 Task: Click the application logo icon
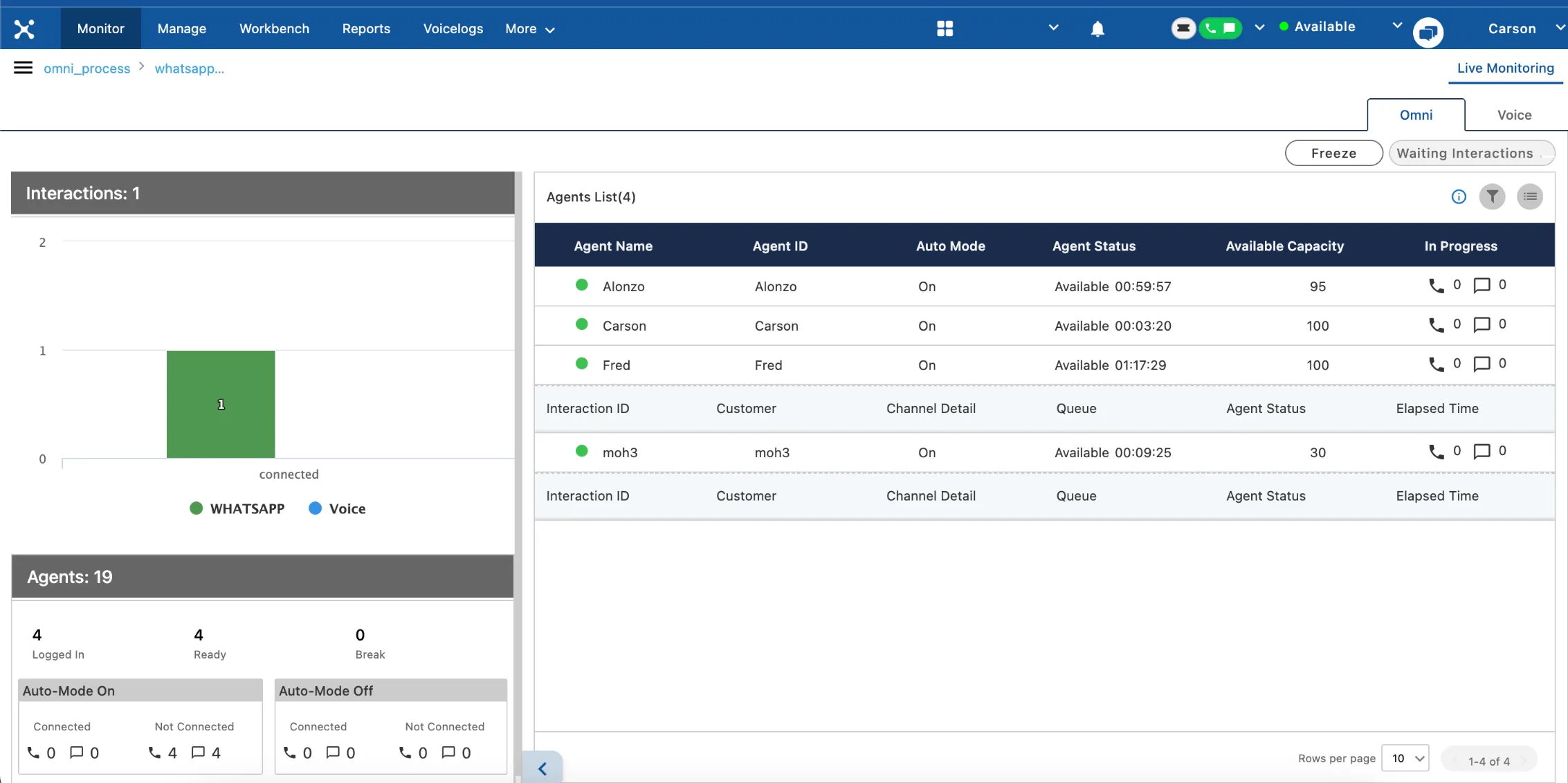[x=24, y=28]
